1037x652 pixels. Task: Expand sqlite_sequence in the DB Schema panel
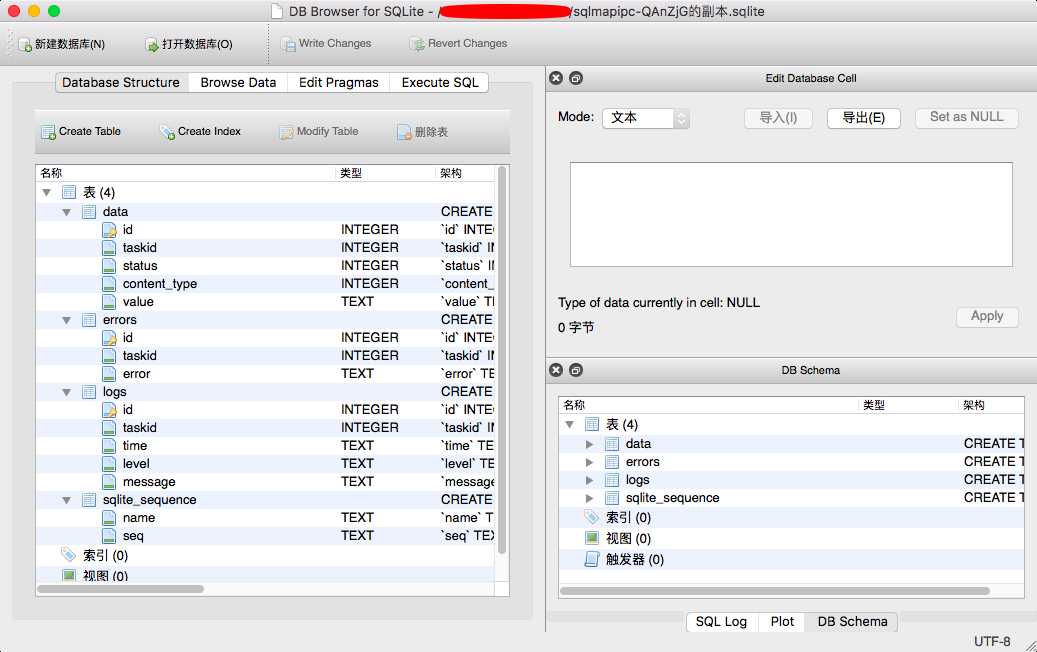[x=589, y=498]
